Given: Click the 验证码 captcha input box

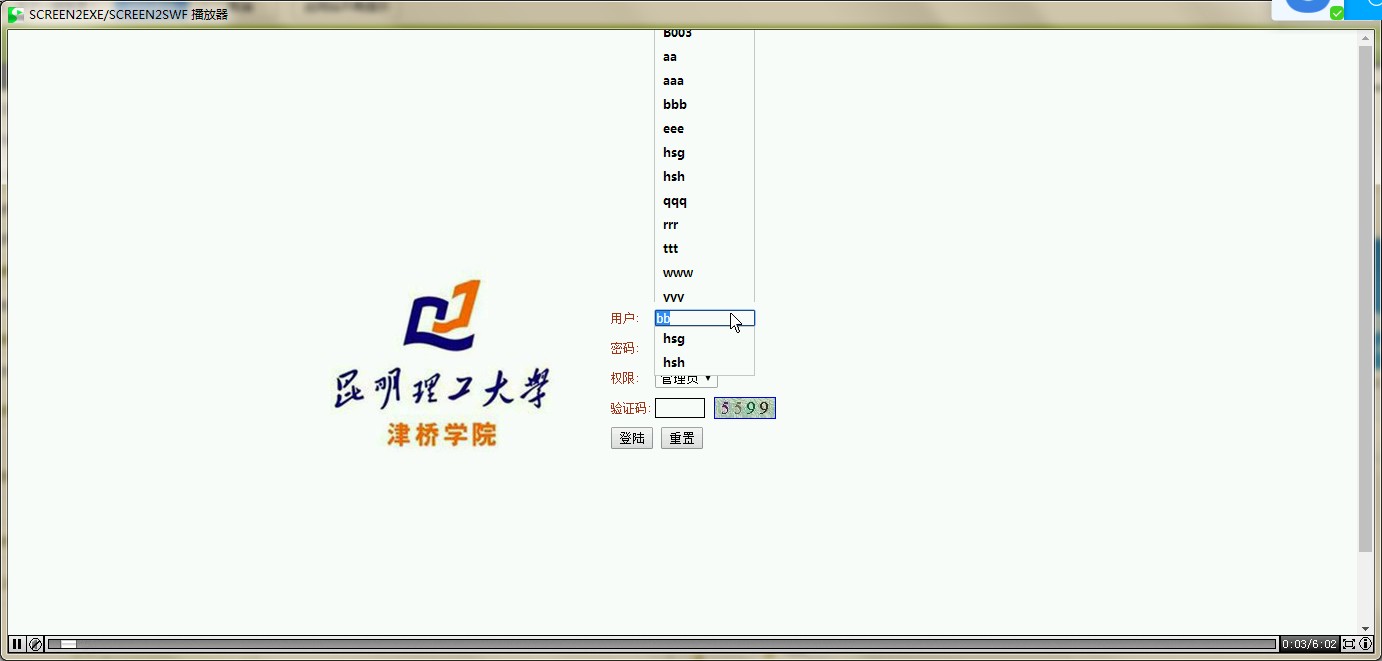Looking at the screenshot, I should 680,408.
